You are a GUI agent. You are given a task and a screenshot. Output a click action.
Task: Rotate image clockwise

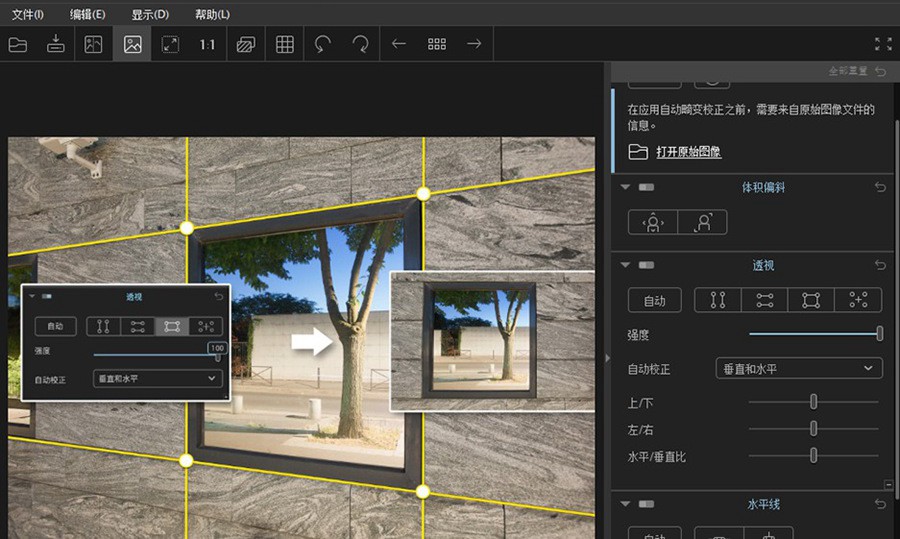click(360, 44)
